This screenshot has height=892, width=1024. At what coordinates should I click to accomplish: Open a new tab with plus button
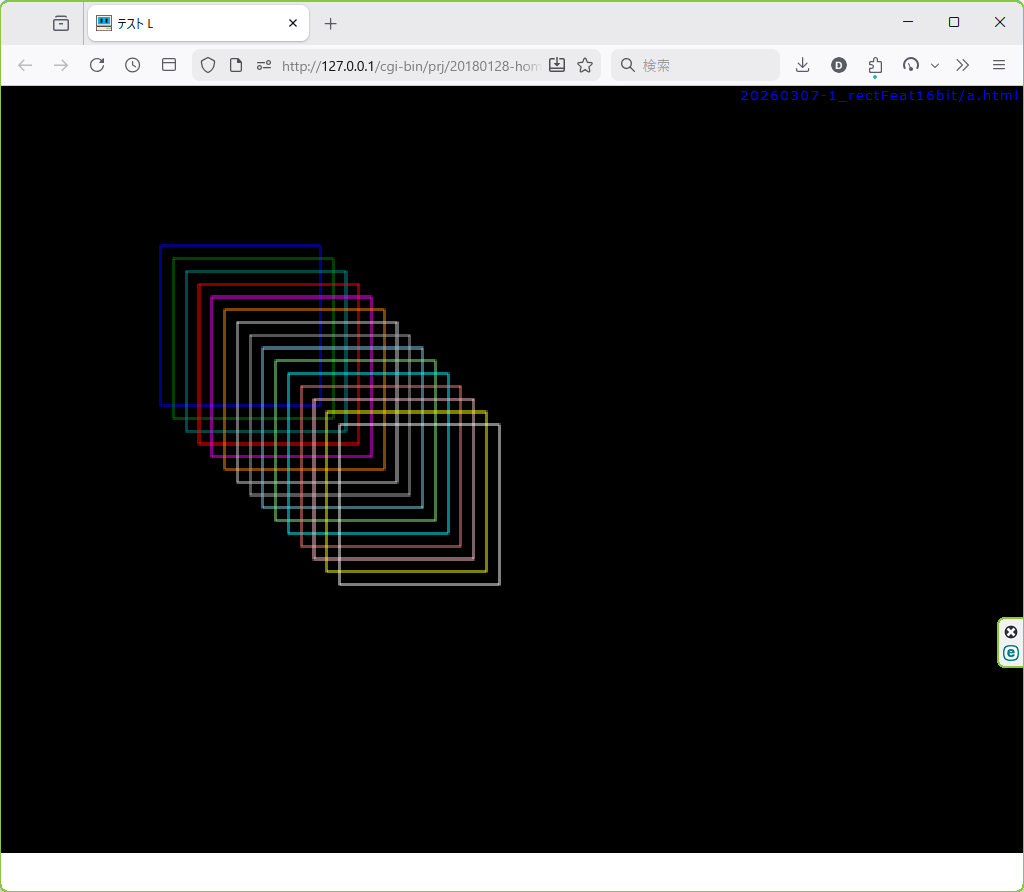(331, 23)
